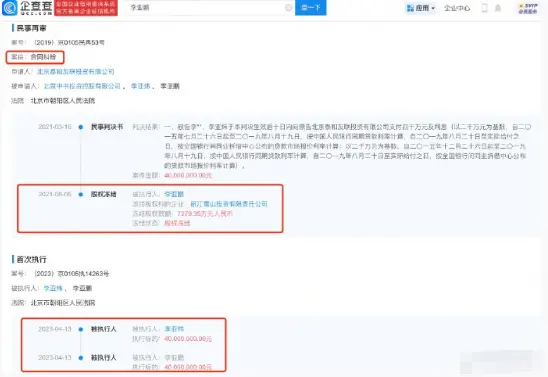Click the mobile phone icon in the header

[x=484, y=8]
